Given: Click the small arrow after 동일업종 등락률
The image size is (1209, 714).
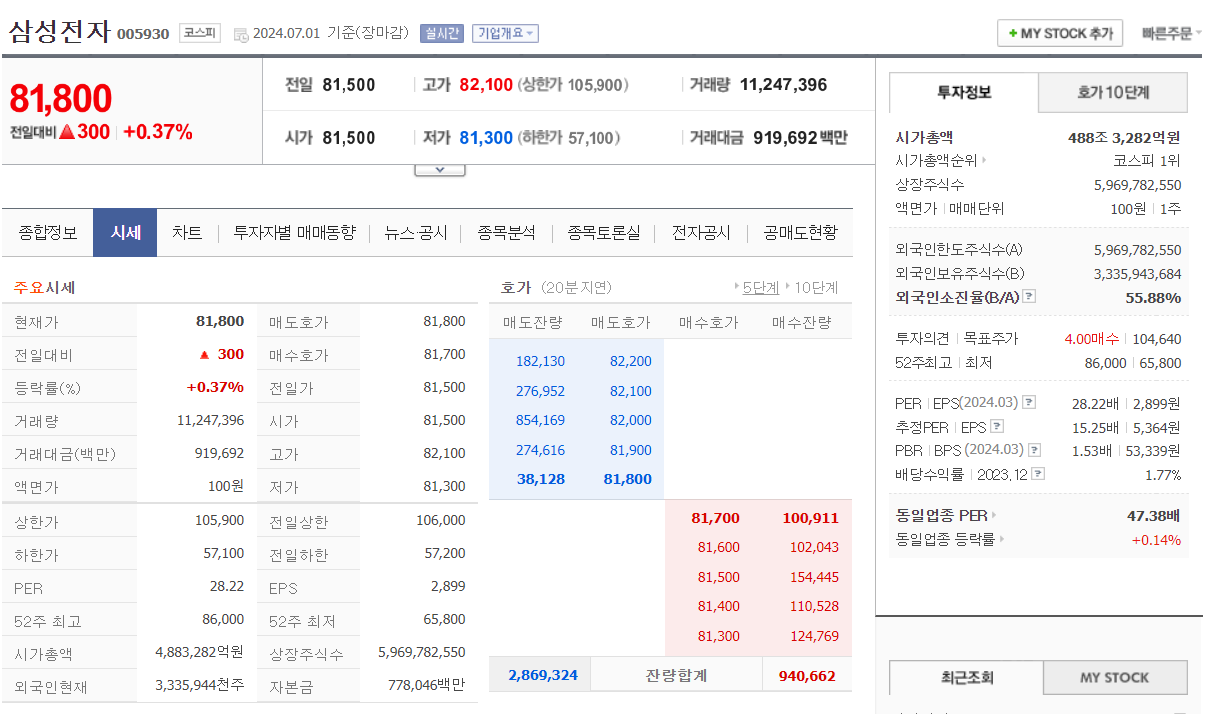Looking at the screenshot, I should point(1002,540).
